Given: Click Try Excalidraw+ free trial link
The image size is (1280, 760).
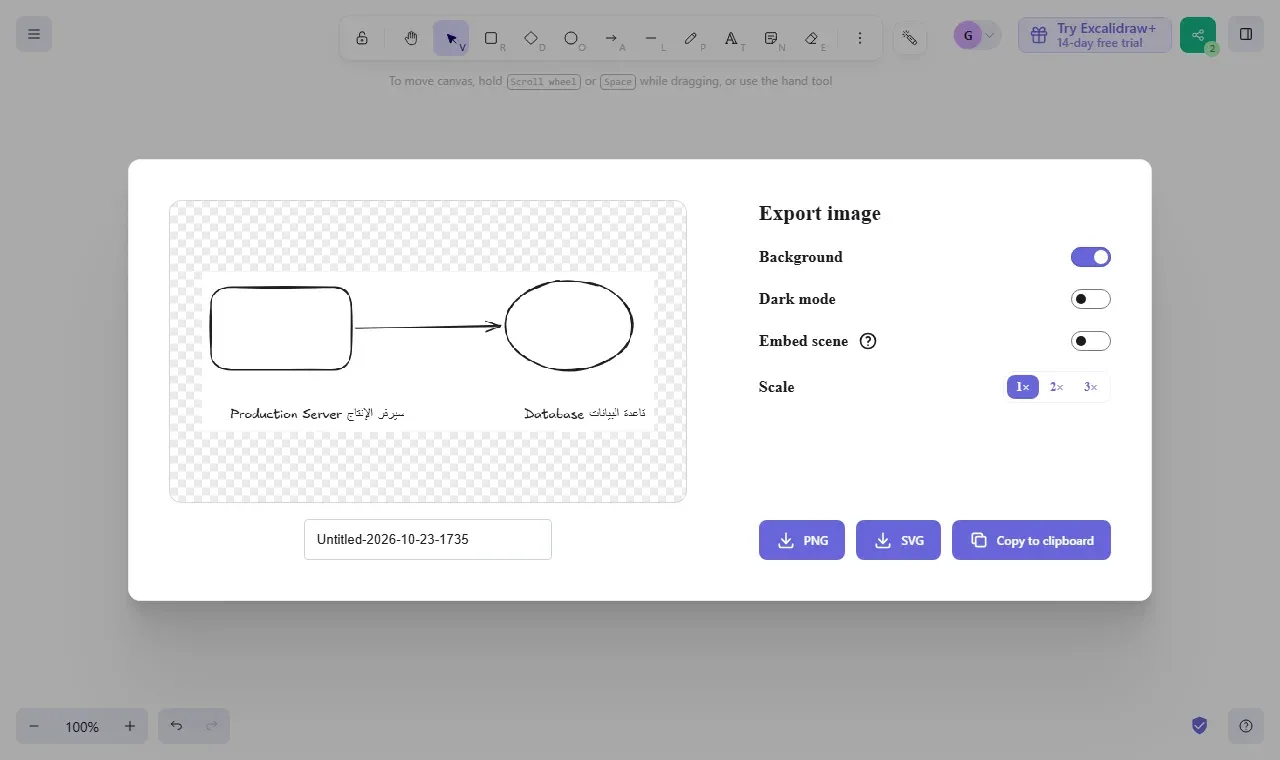Looking at the screenshot, I should (1095, 35).
